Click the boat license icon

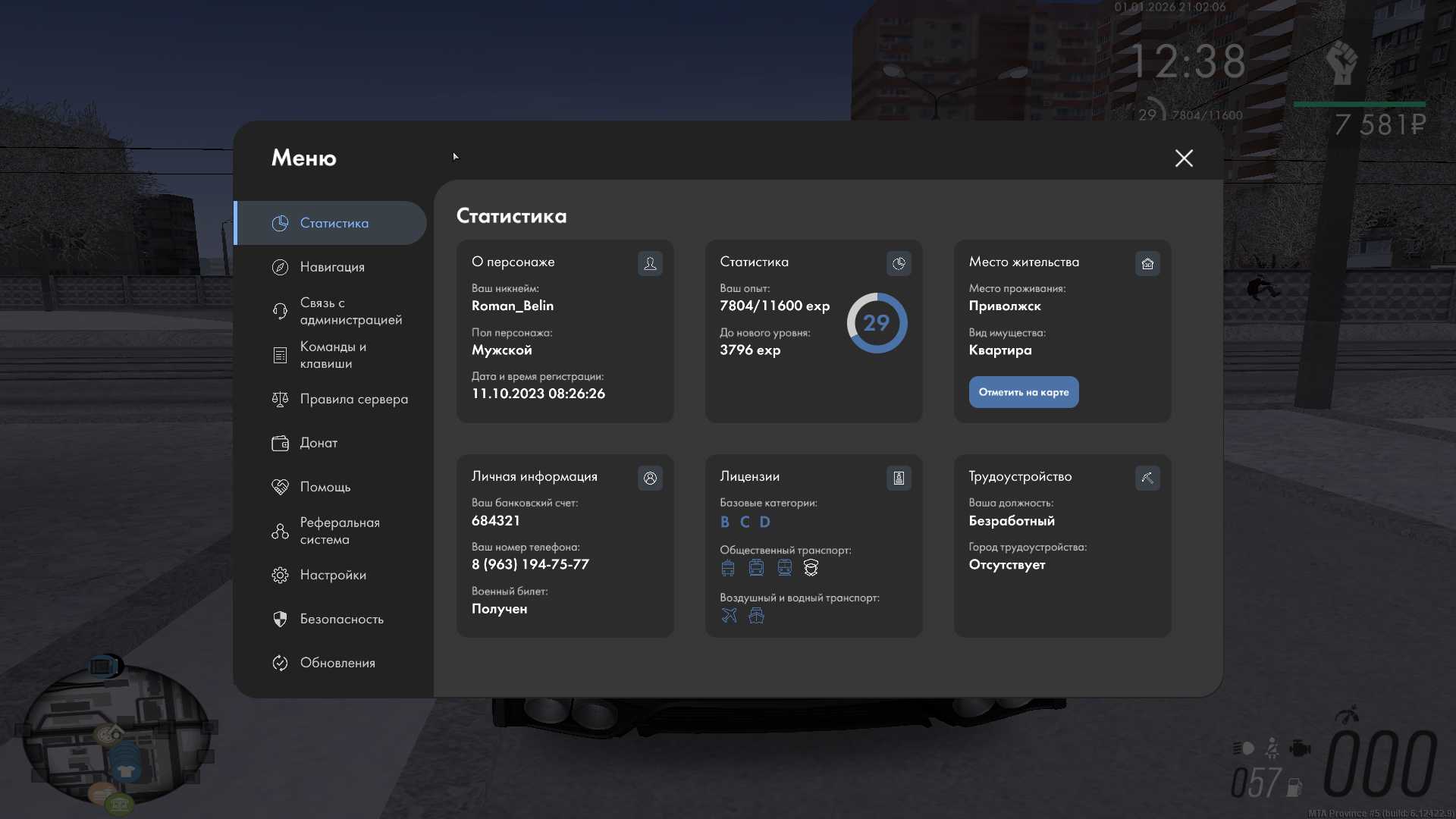click(756, 615)
